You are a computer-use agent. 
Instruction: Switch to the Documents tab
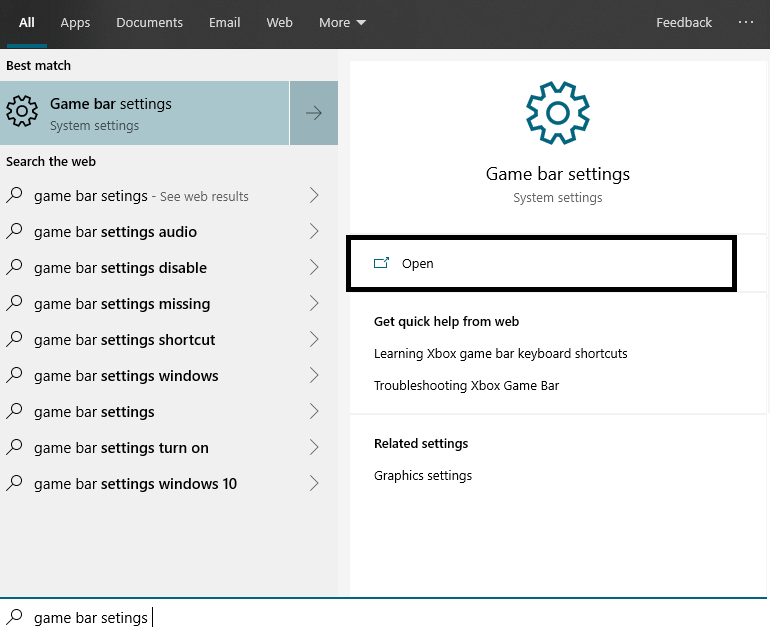[x=149, y=23]
